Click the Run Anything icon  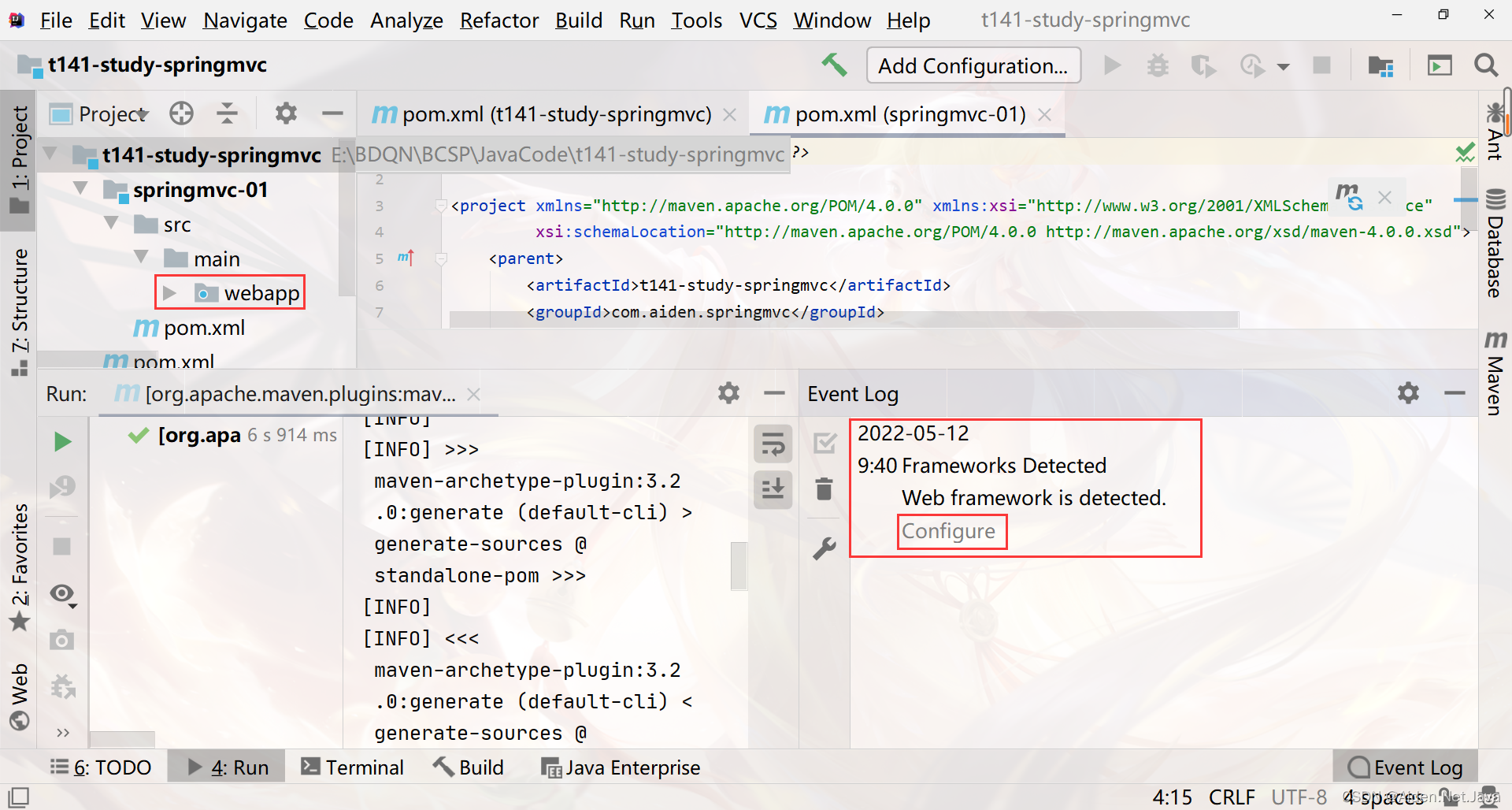point(1440,65)
